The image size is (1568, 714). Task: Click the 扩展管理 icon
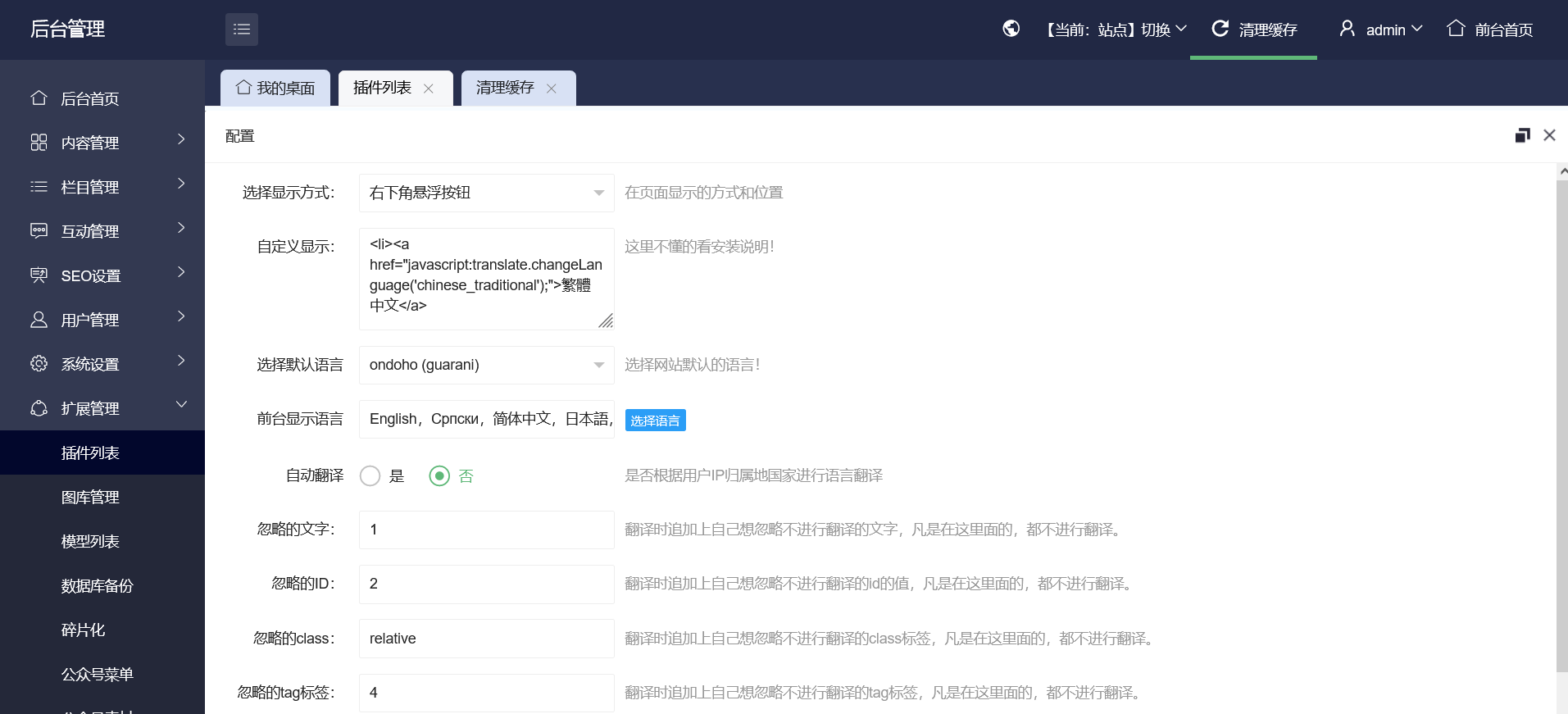click(x=39, y=408)
